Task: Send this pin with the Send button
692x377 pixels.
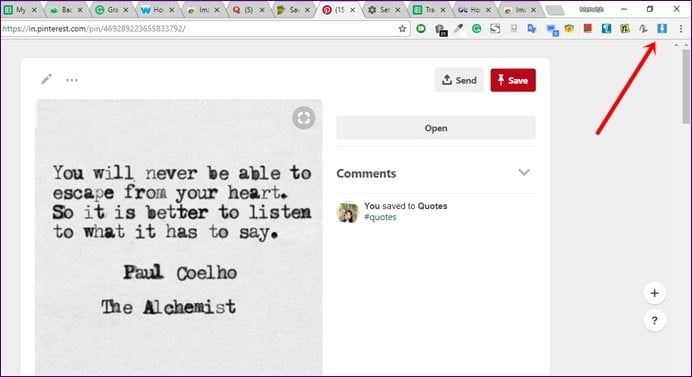Action: pyautogui.click(x=459, y=80)
